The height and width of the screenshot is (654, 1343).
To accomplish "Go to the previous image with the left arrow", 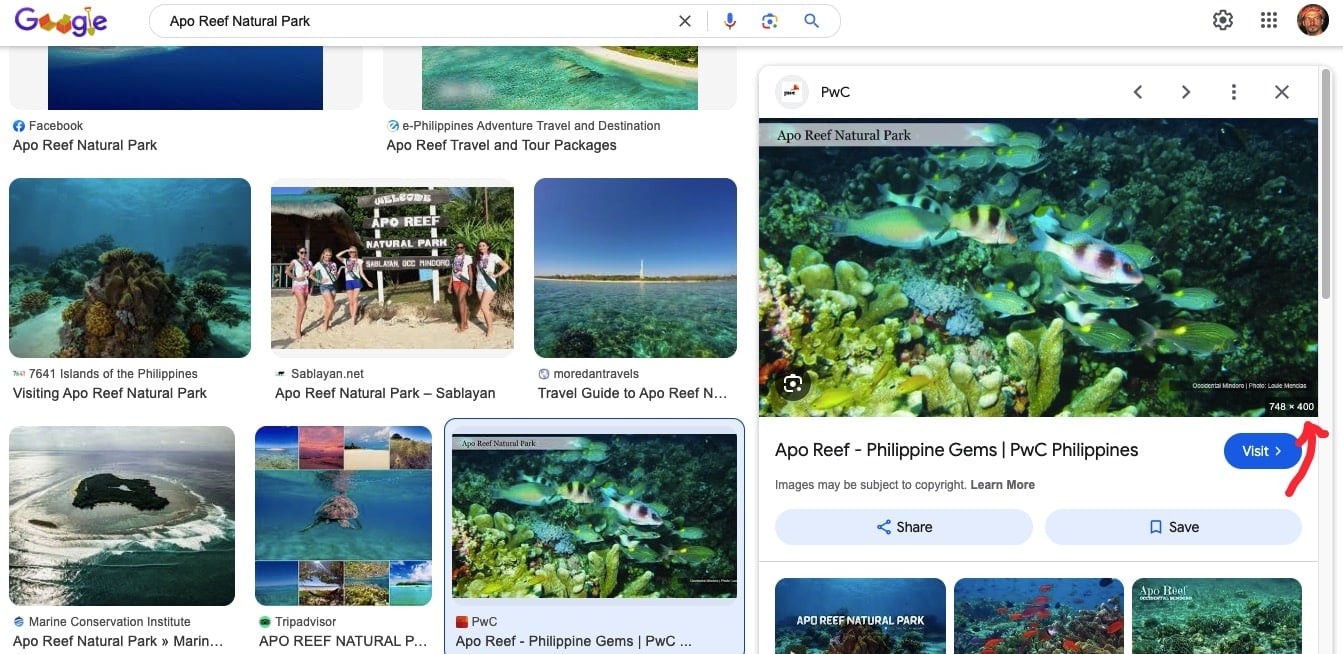I will tap(1138, 91).
